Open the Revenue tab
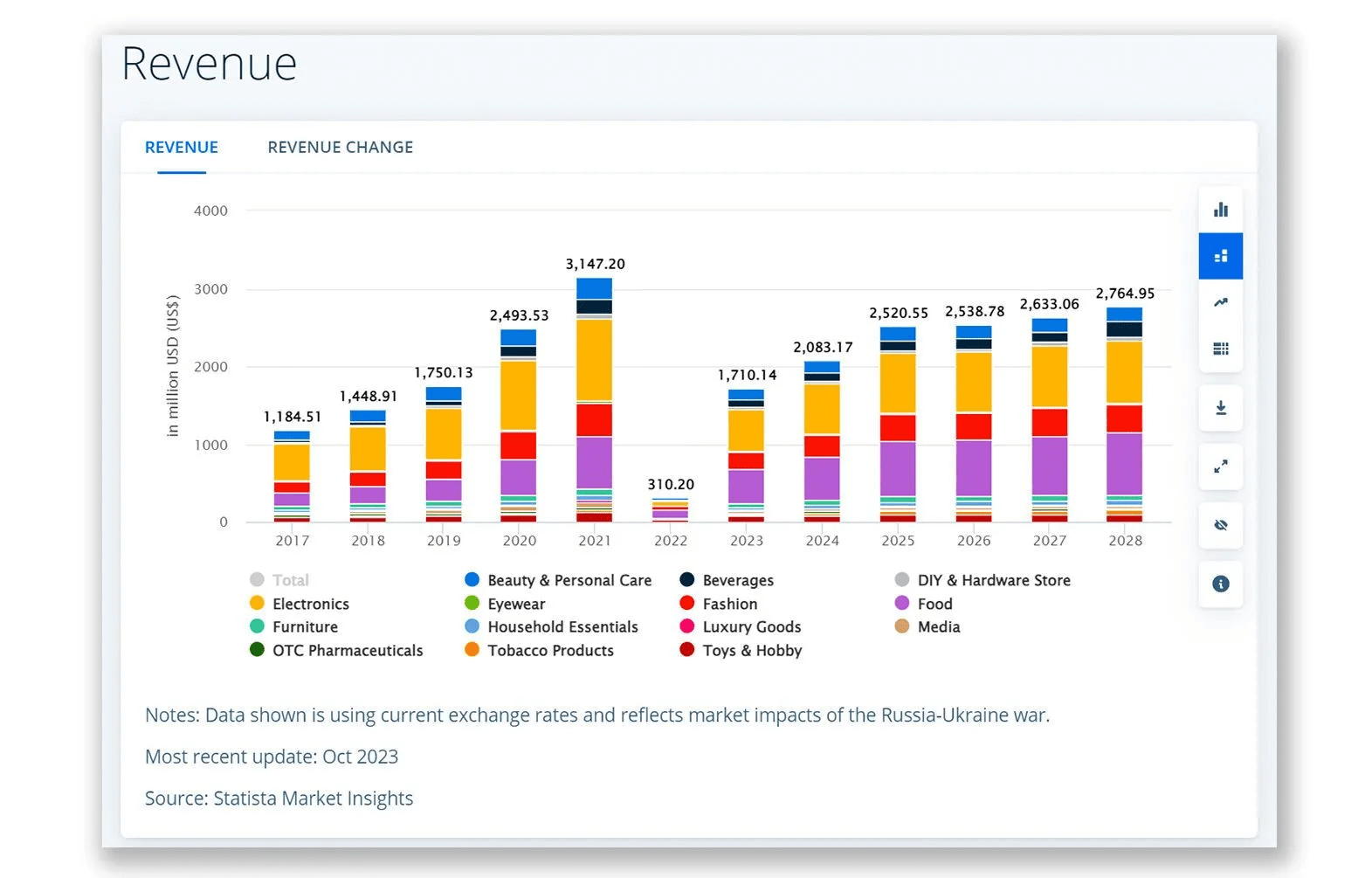Screen dimensions: 1372x878 (182, 148)
